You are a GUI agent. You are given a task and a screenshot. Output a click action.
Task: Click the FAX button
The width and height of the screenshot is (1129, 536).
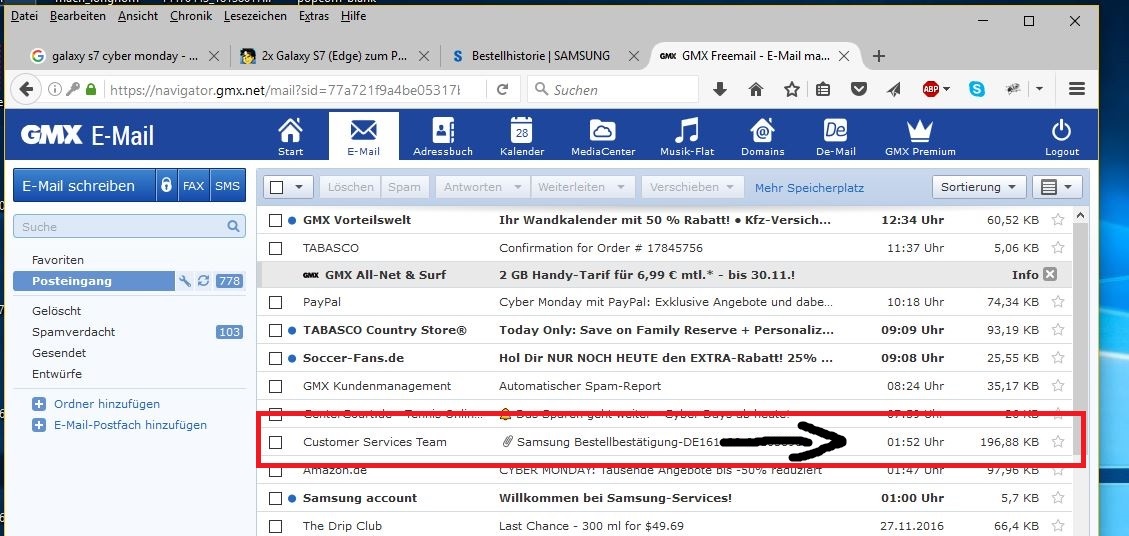click(x=193, y=185)
